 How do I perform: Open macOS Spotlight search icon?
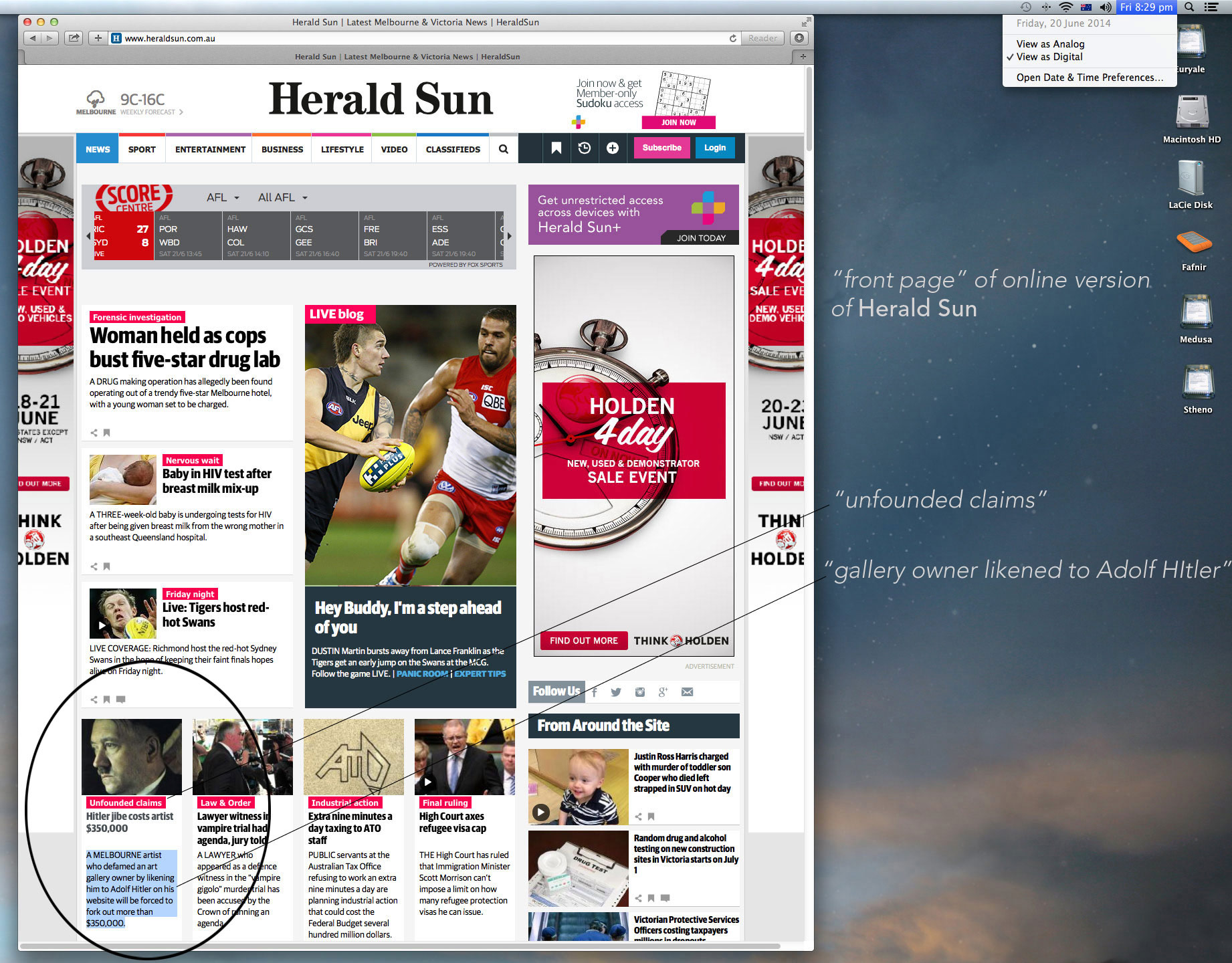coord(1189,7)
